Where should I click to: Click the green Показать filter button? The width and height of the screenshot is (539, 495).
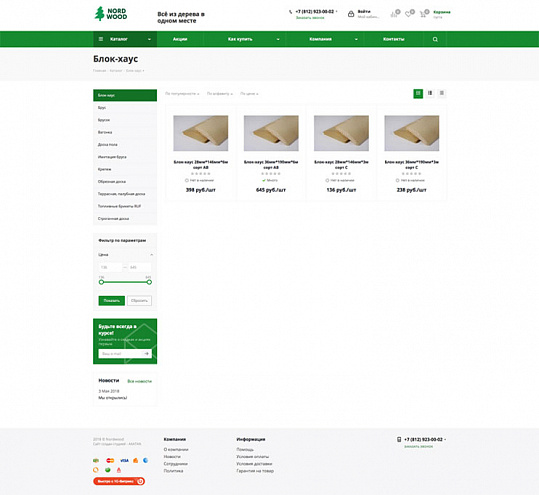(x=112, y=301)
